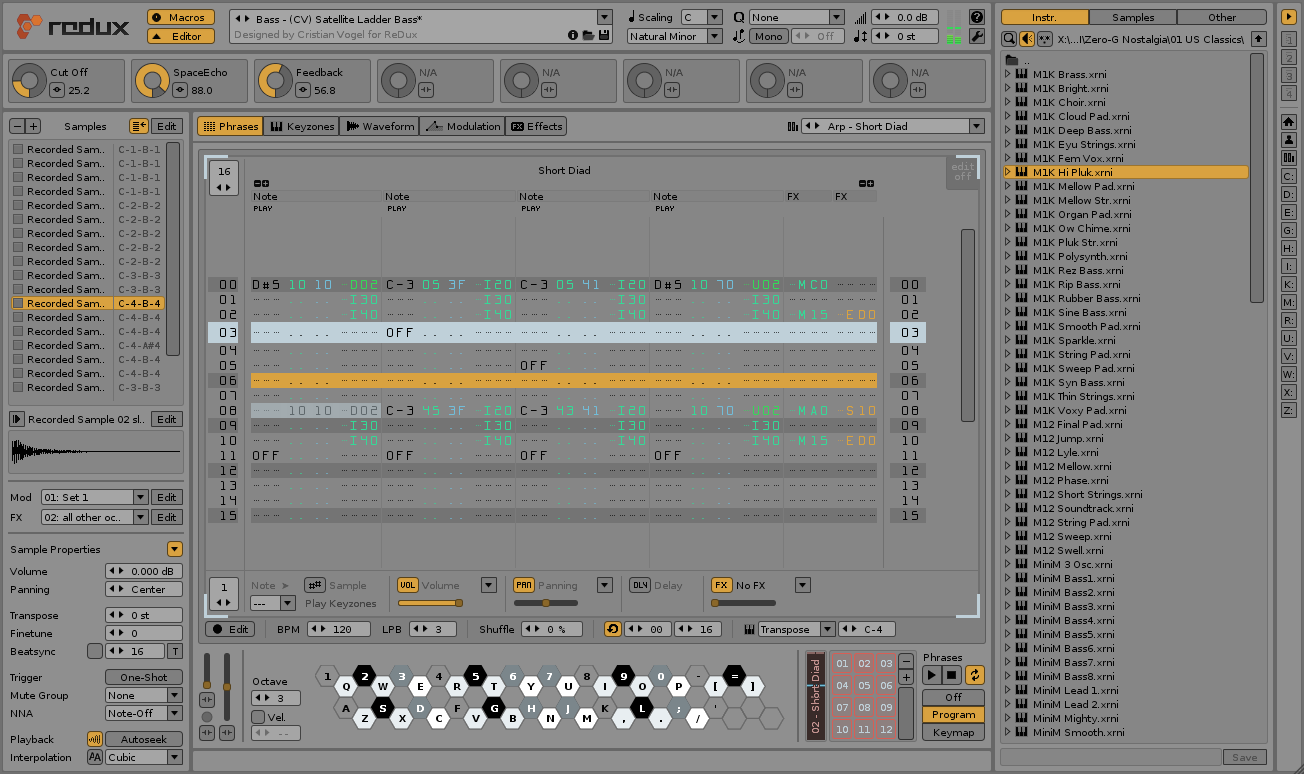Viewport: 1304px width, 774px height.
Task: Toggle Mono mode button
Action: tap(769, 36)
